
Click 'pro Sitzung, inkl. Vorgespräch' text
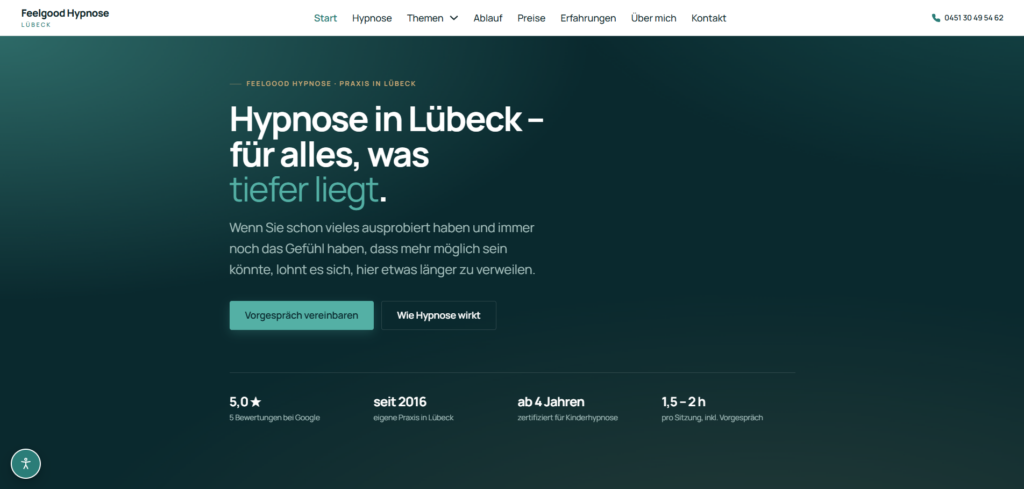click(712, 418)
